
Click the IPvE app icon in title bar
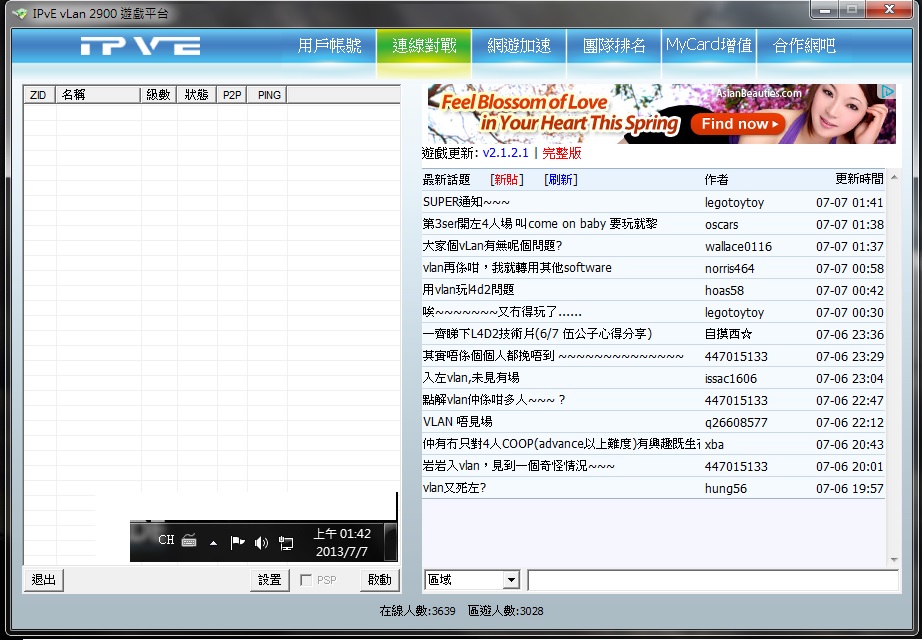point(19,13)
